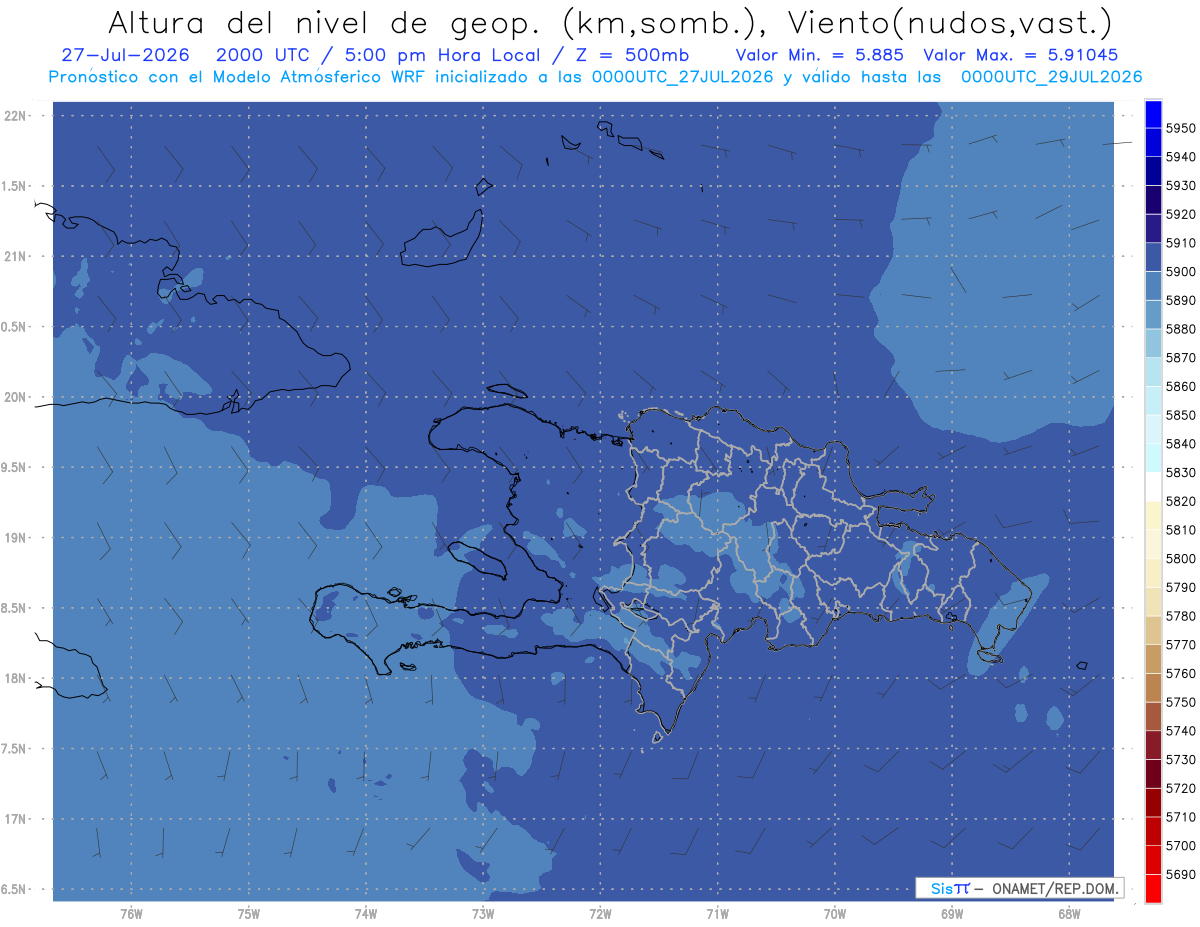This screenshot has width=1200, height=927.
Task: Click the 5750 colorbar label
Action: click(x=1180, y=702)
